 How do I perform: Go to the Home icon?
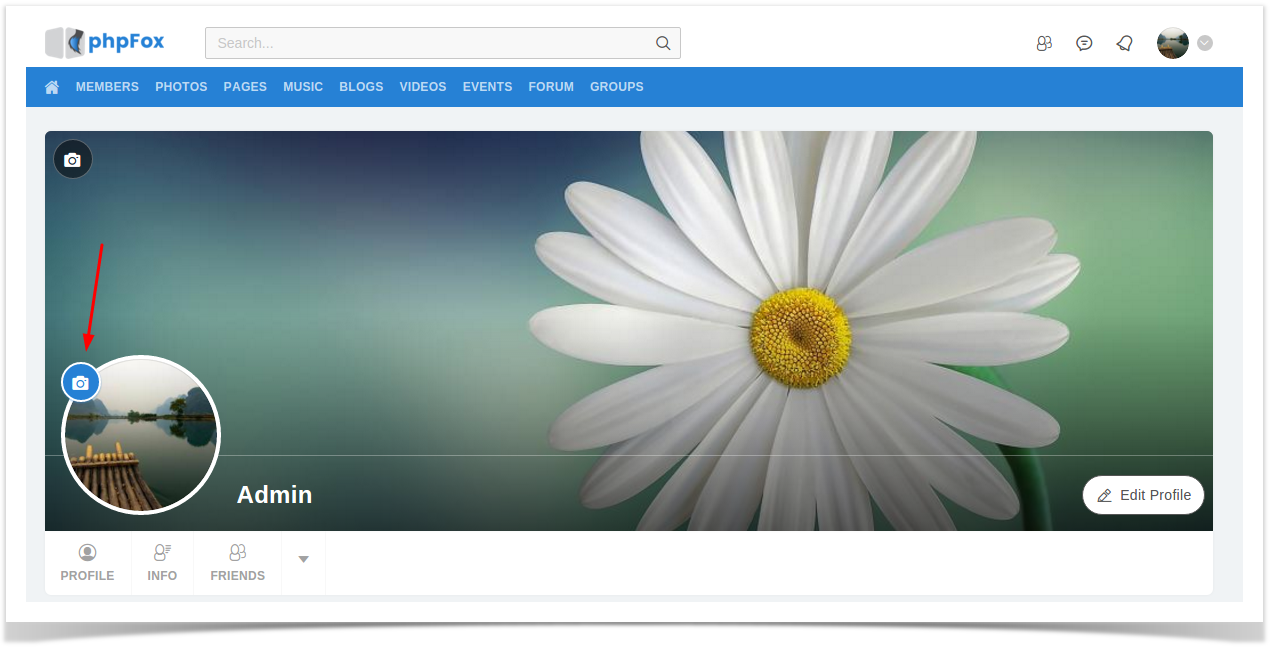pos(52,87)
